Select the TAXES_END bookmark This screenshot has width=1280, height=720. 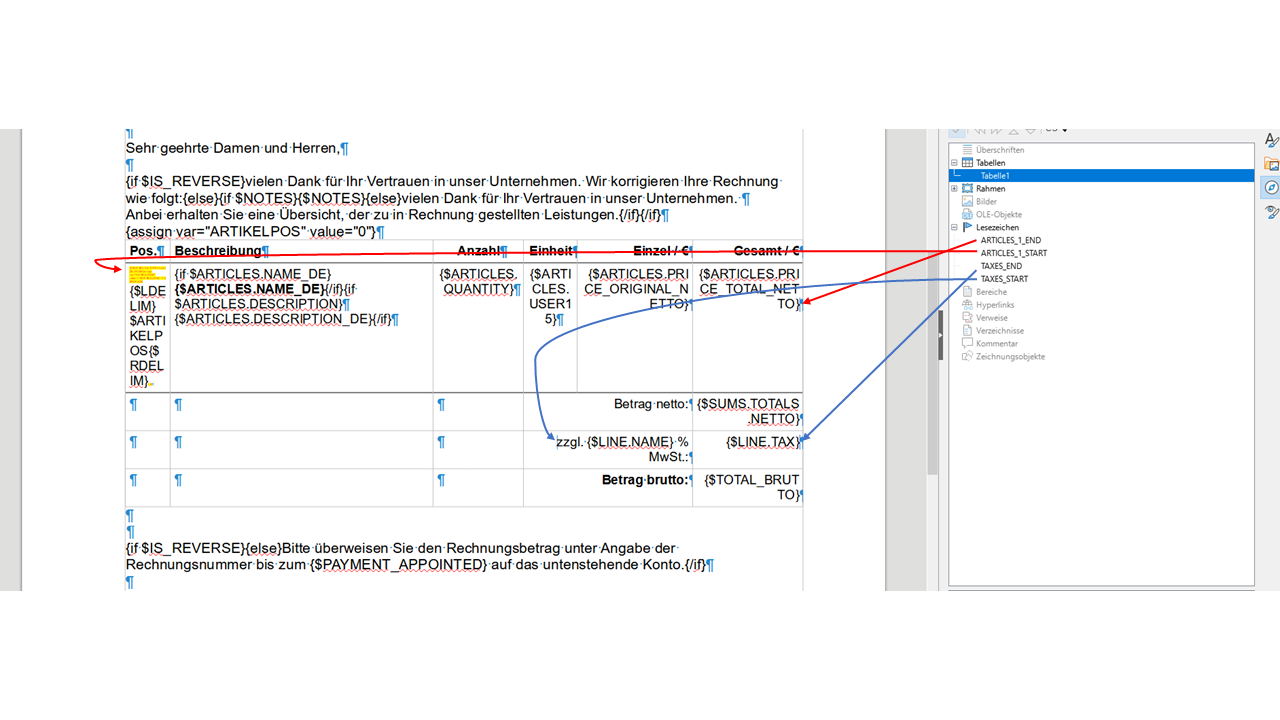pyautogui.click(x=1001, y=267)
